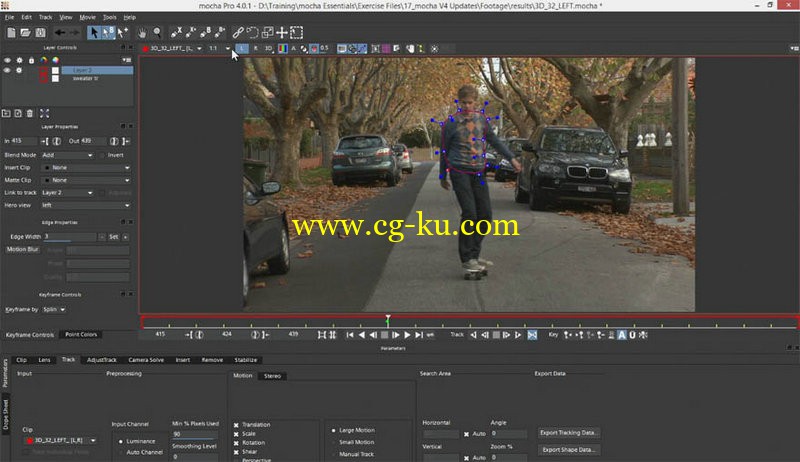Open the Keyframe by Spline dropdown
800x462 pixels.
point(54,310)
